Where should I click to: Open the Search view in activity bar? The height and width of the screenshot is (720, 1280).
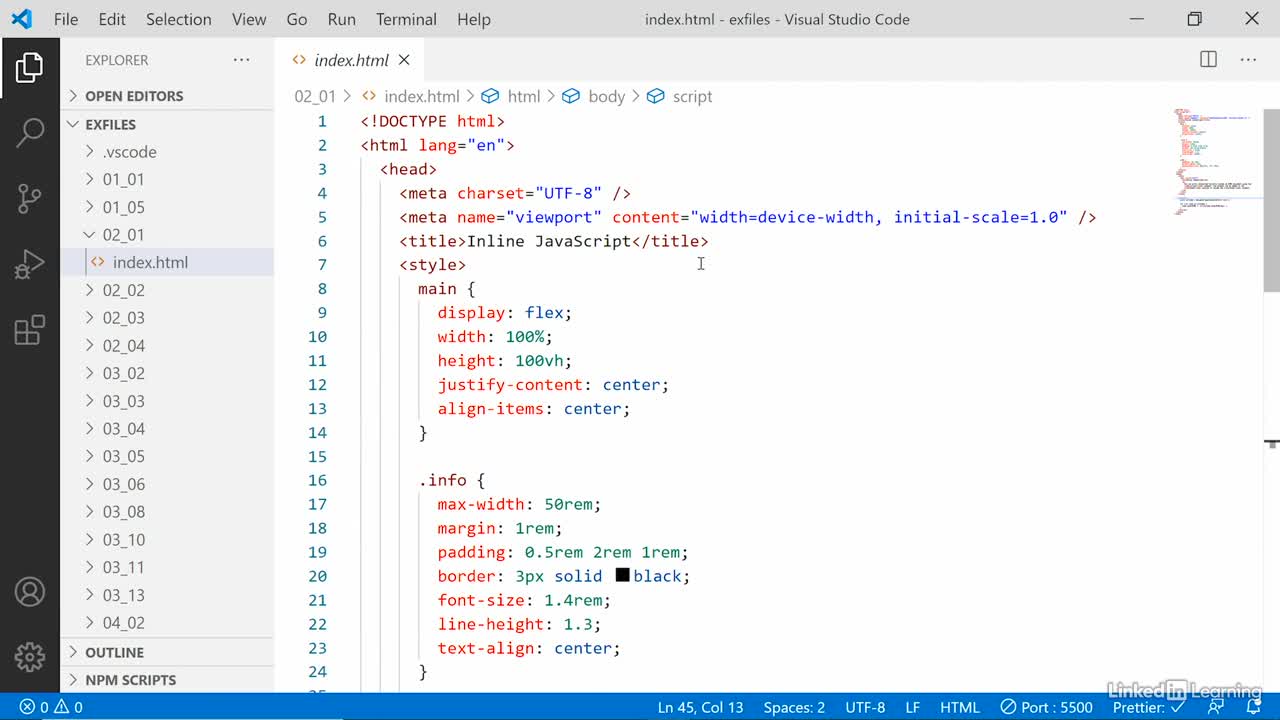click(30, 132)
